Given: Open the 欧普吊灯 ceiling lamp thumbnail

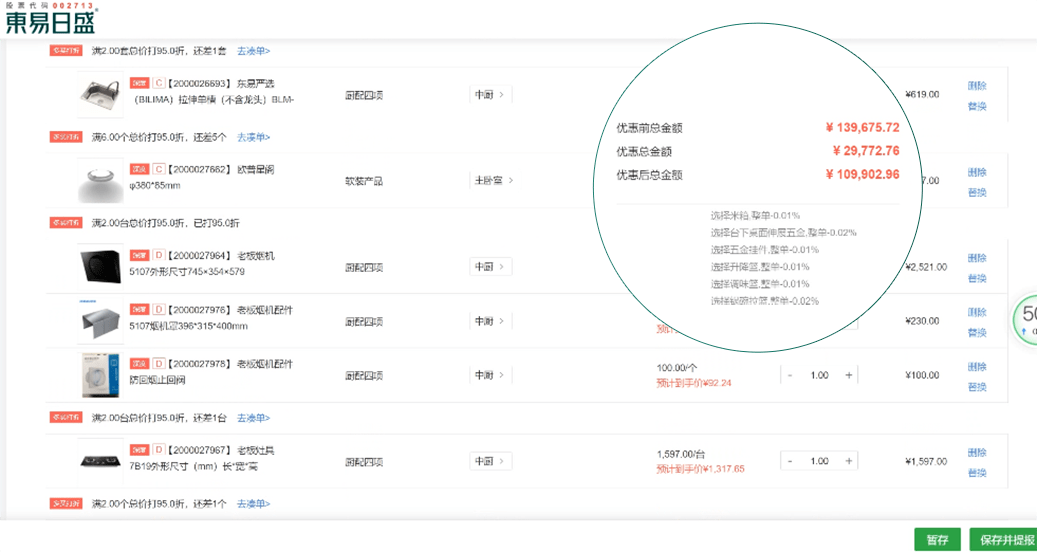Looking at the screenshot, I should (x=100, y=181).
